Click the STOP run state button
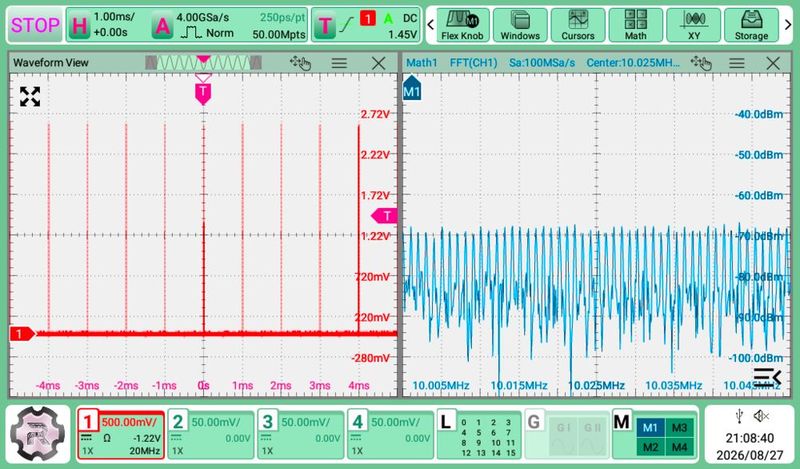Viewport: 800px width, 469px height. pos(35,24)
